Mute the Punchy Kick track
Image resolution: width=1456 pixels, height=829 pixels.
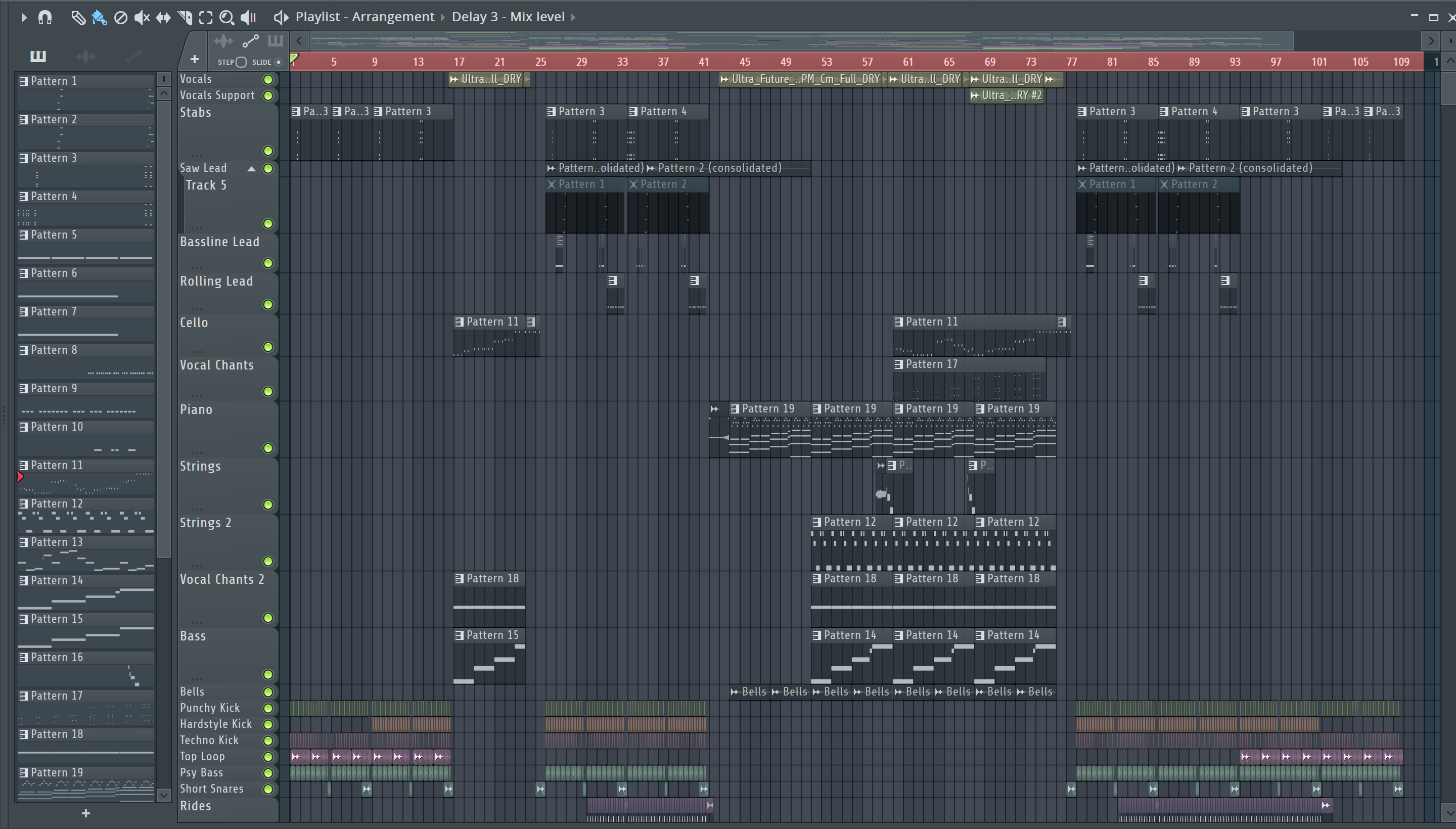pyautogui.click(x=267, y=708)
